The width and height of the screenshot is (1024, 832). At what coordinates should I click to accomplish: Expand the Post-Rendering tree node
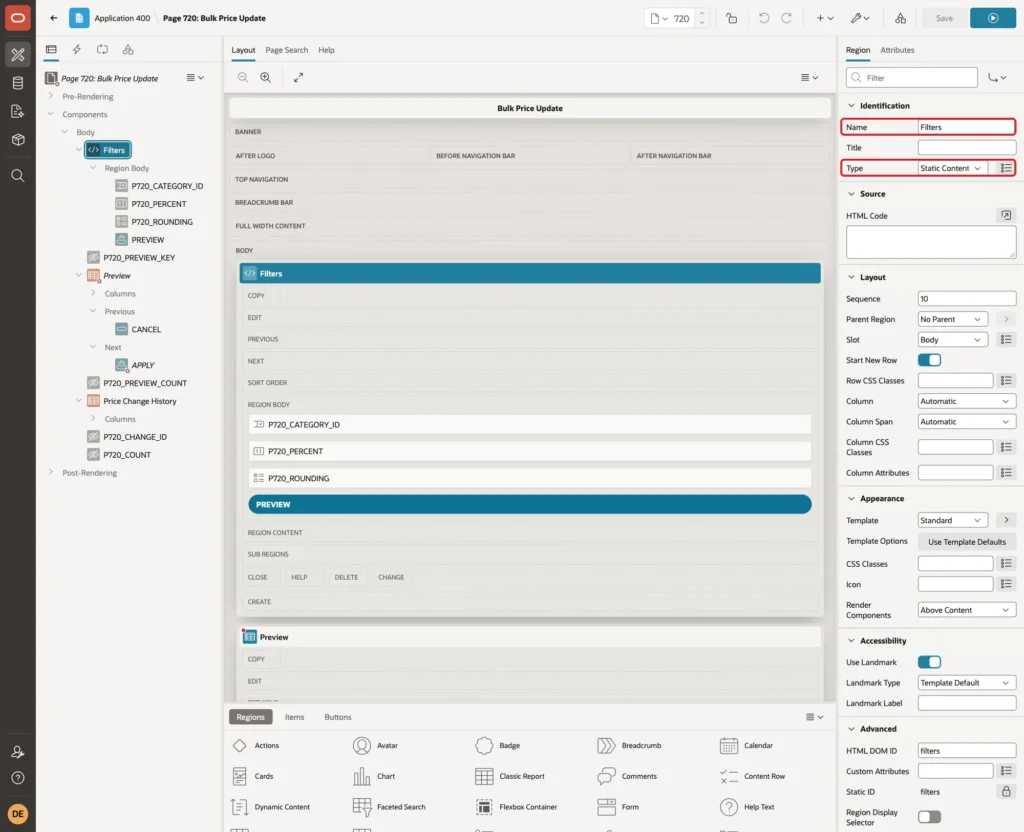coord(51,472)
